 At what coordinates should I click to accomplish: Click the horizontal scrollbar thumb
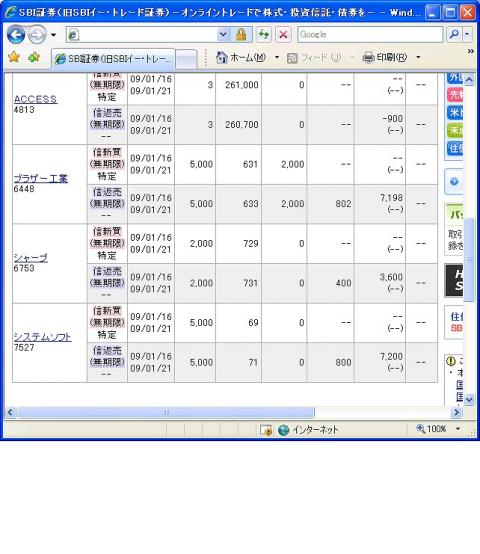click(166, 412)
